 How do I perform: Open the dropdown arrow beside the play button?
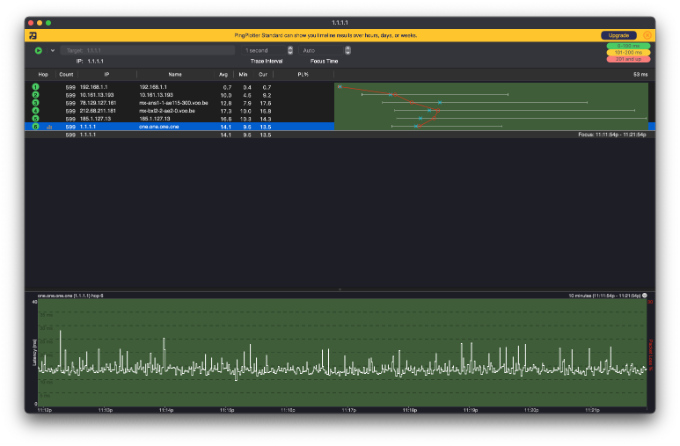(52, 50)
